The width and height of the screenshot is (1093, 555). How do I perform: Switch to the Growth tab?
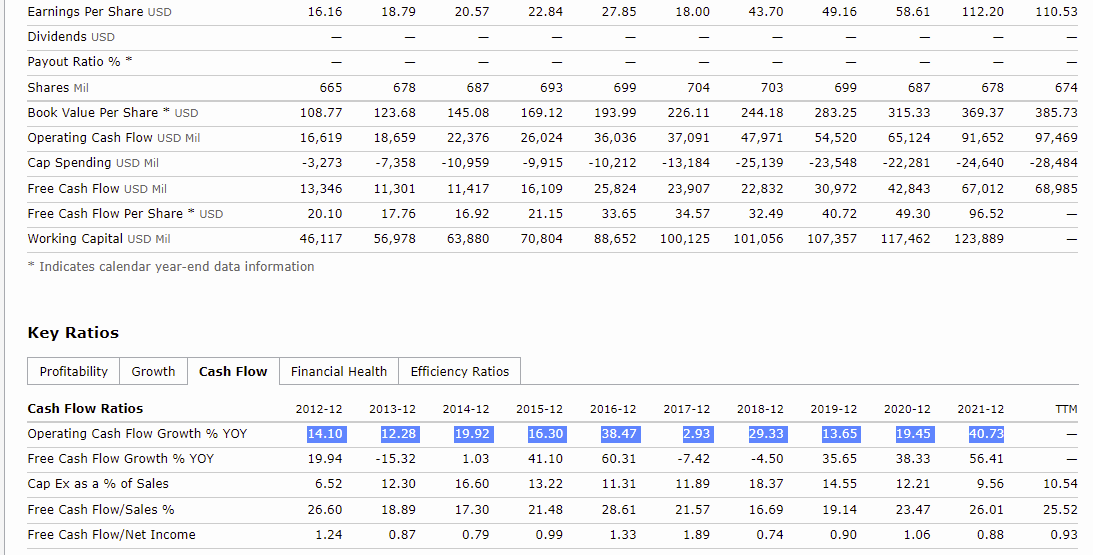pos(153,371)
